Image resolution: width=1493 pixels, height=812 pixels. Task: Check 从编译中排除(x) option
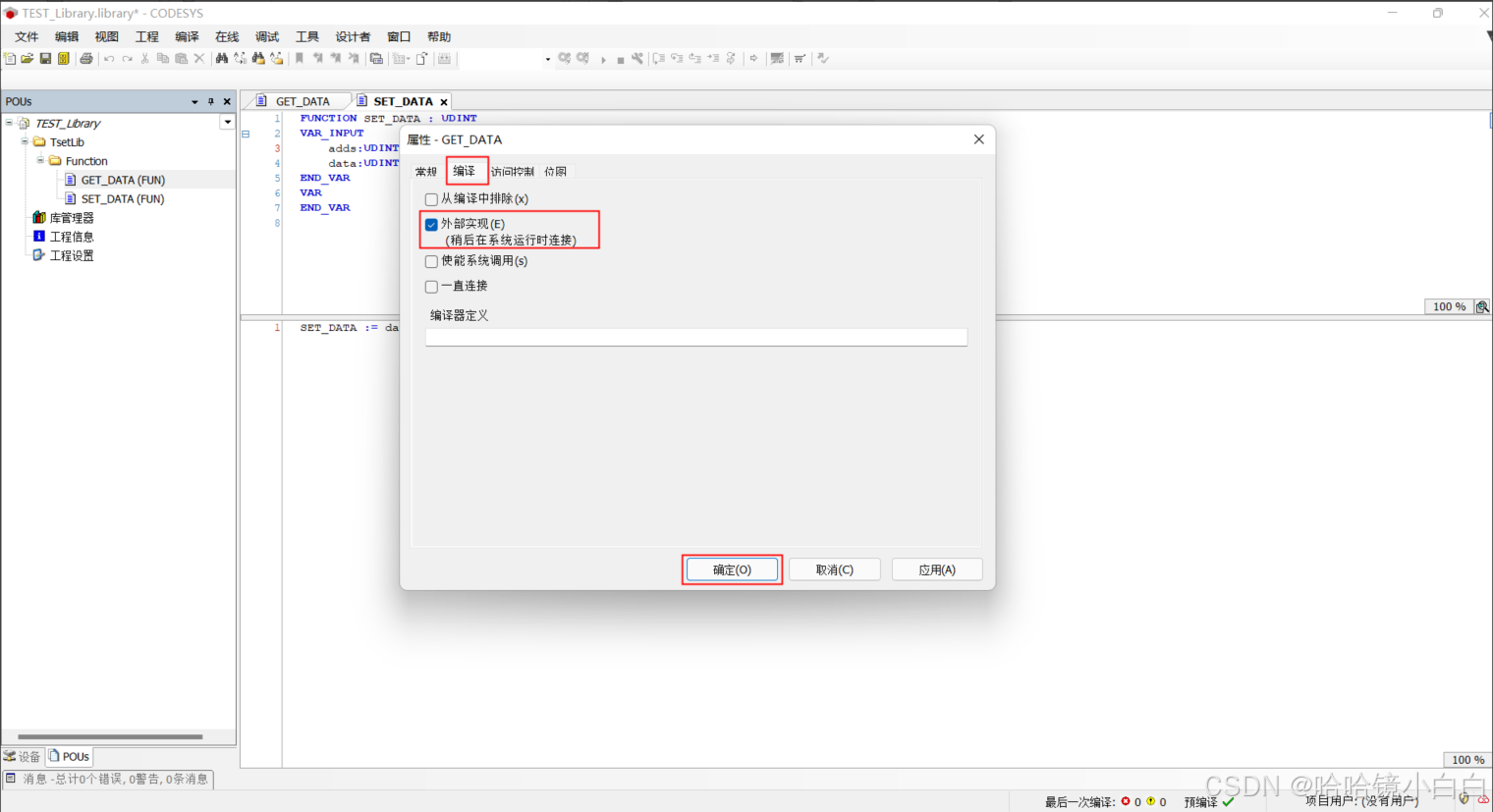(x=430, y=198)
